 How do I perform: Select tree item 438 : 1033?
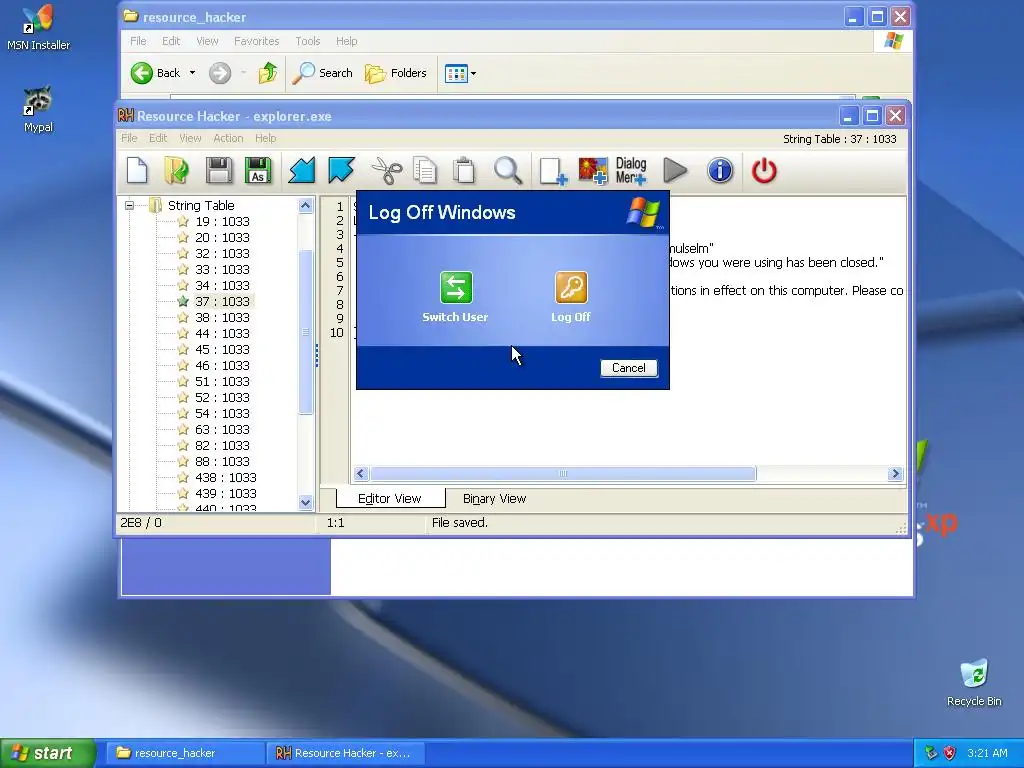point(225,477)
